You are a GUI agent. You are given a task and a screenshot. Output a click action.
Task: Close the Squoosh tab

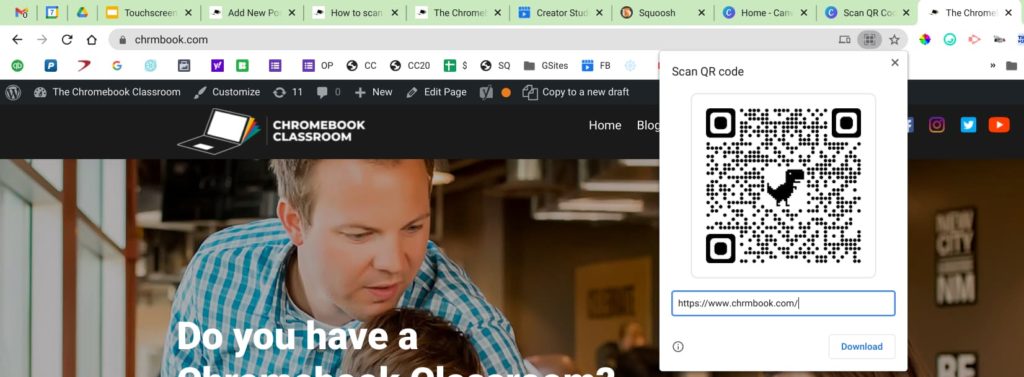tap(701, 12)
